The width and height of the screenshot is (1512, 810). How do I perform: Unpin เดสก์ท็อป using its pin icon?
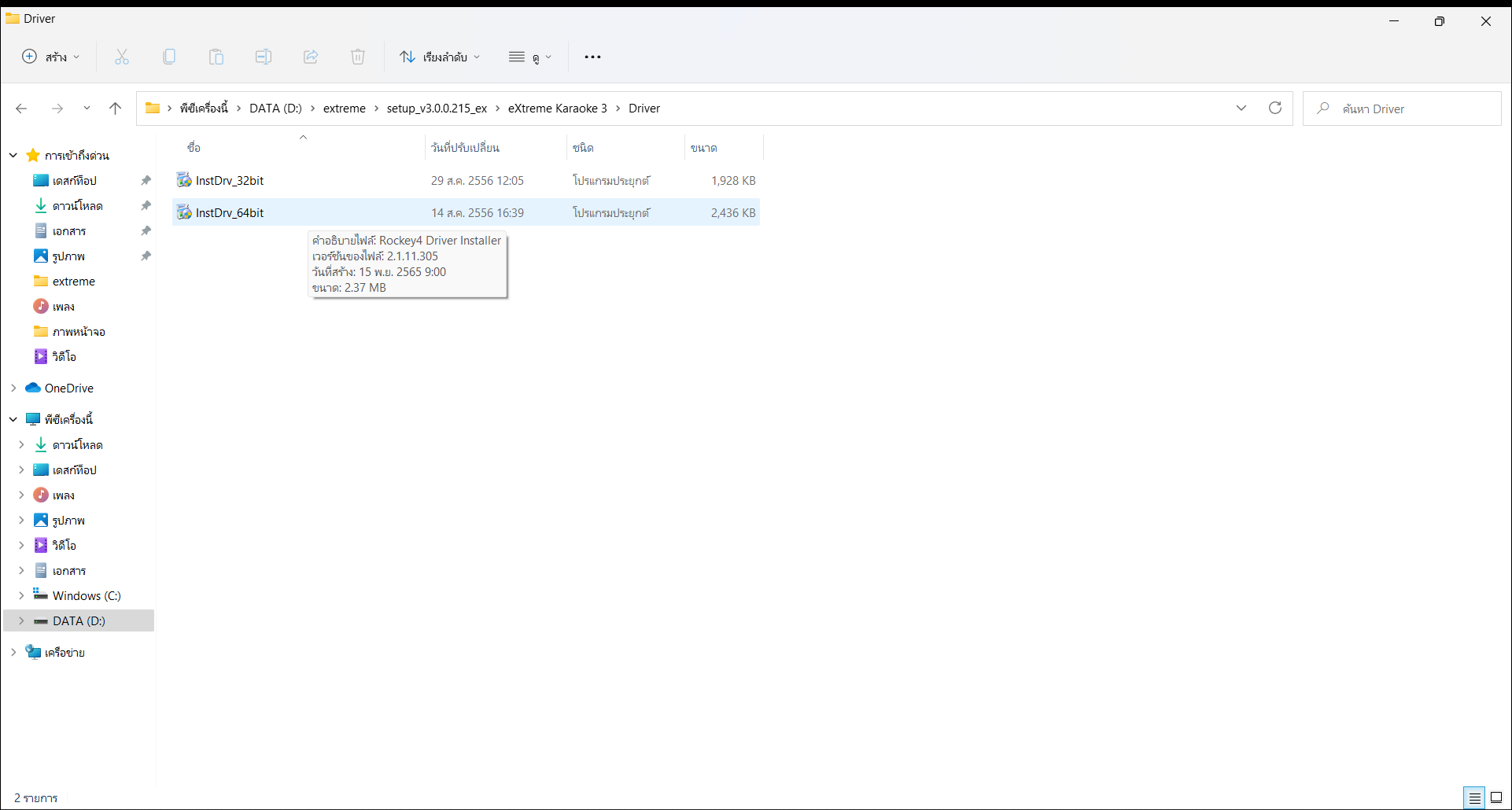pyautogui.click(x=146, y=180)
